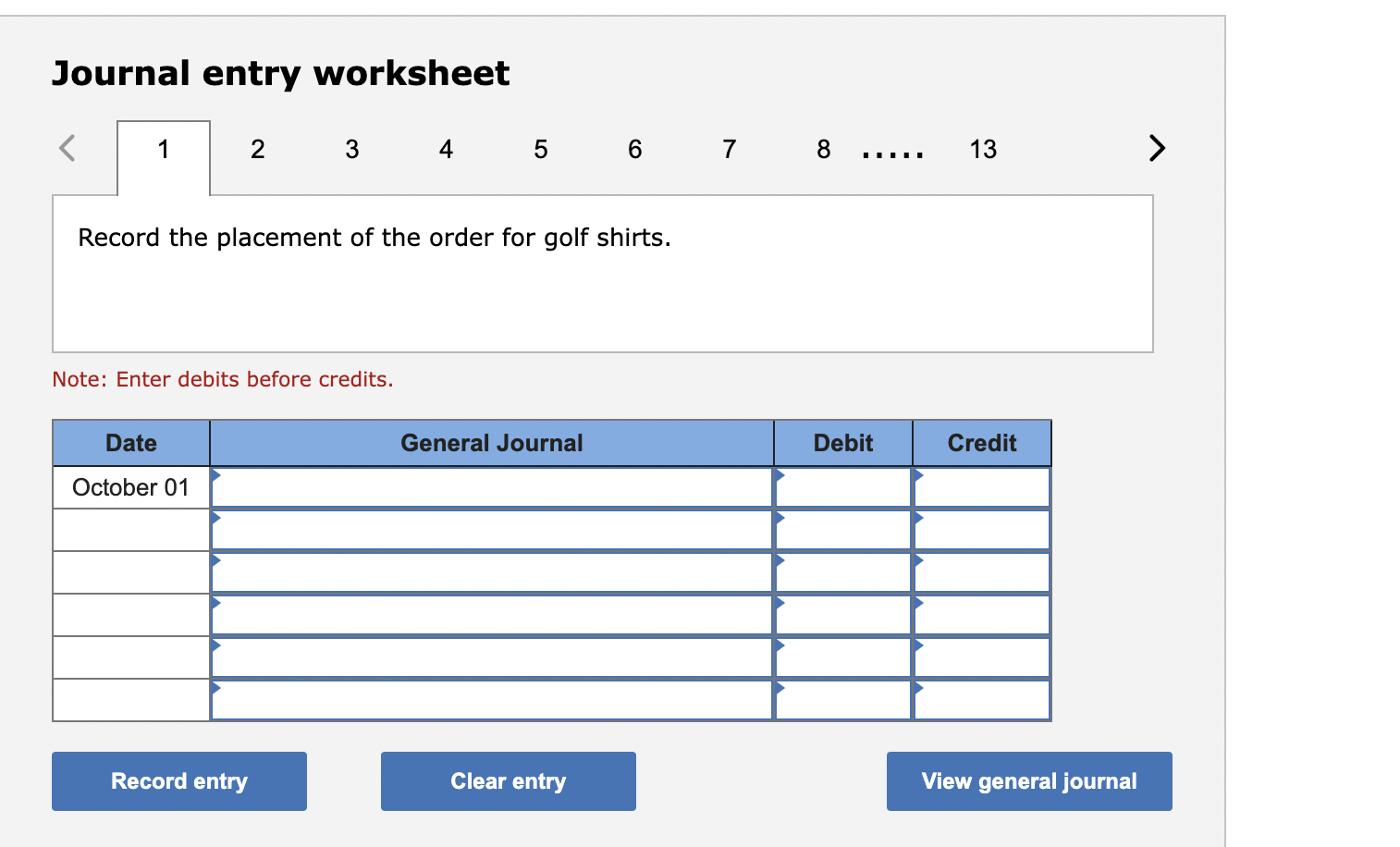Open journal entry tab 5
The image size is (1400, 847).
(x=540, y=149)
